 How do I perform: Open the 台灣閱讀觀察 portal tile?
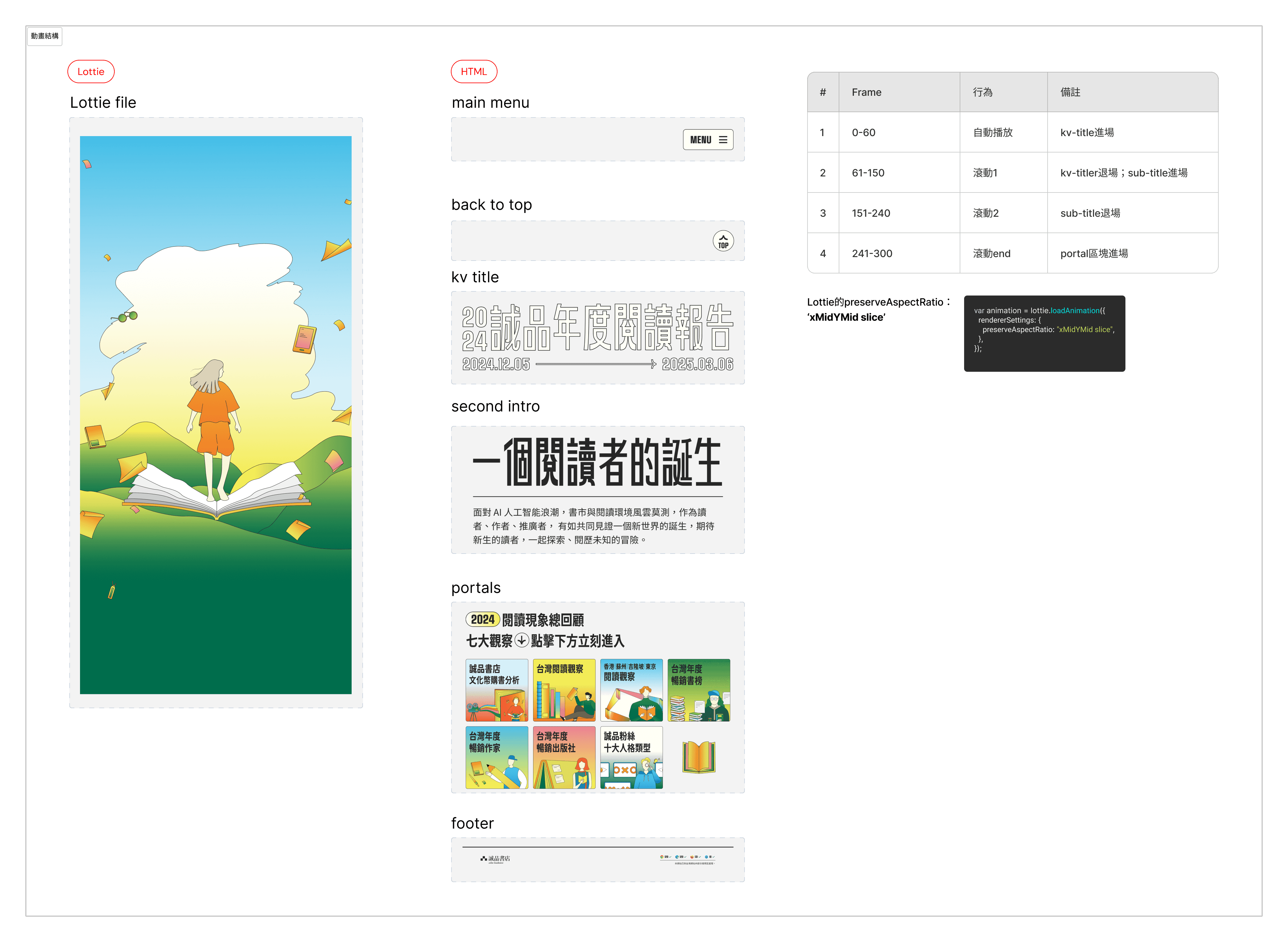tap(564, 690)
